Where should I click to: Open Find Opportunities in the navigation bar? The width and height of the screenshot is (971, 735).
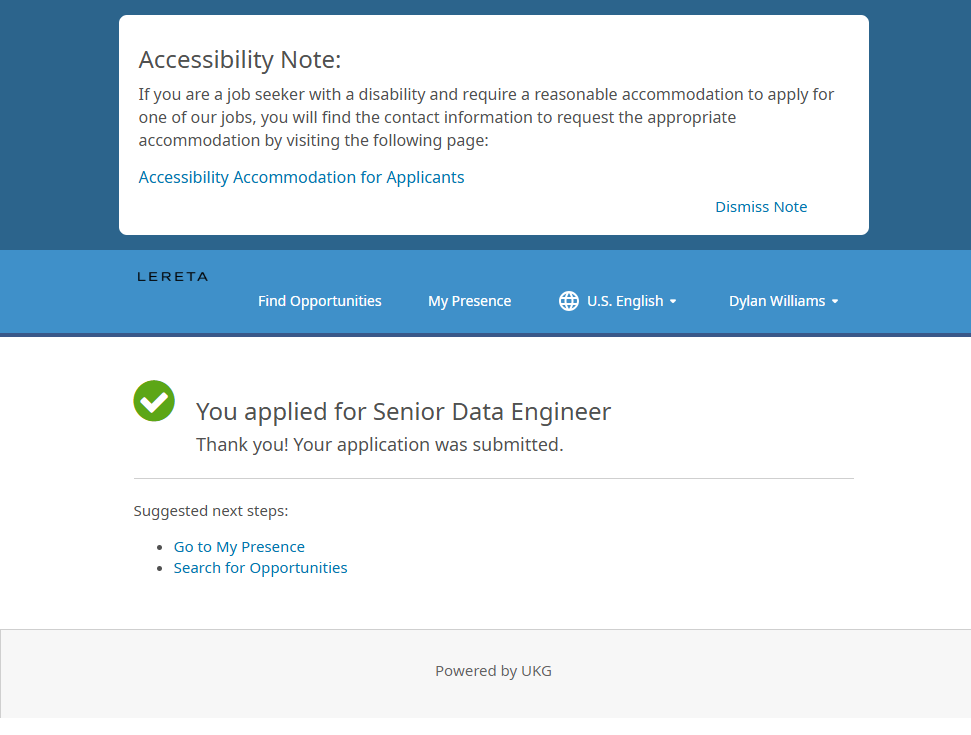click(x=319, y=301)
